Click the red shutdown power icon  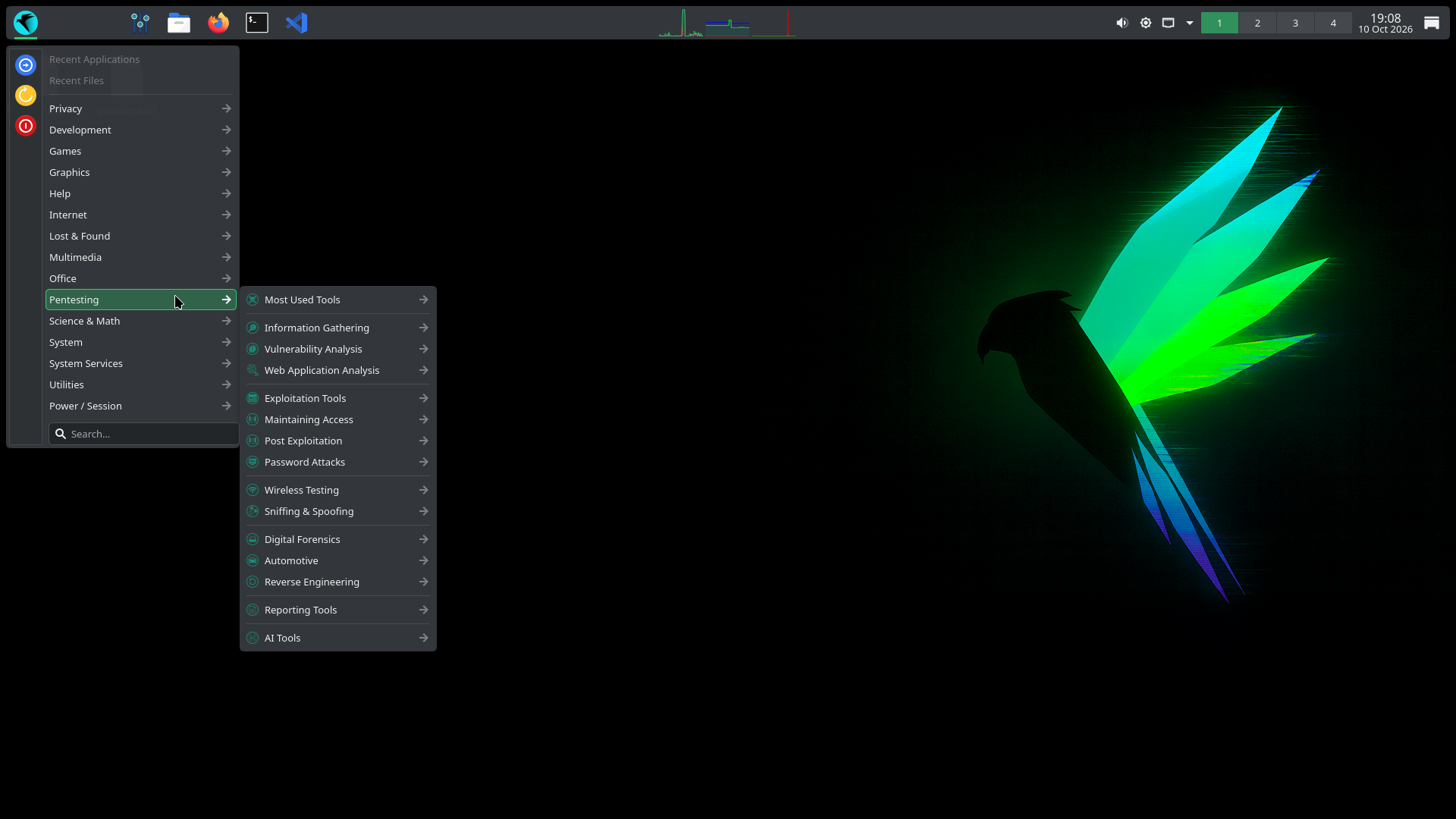[26, 126]
